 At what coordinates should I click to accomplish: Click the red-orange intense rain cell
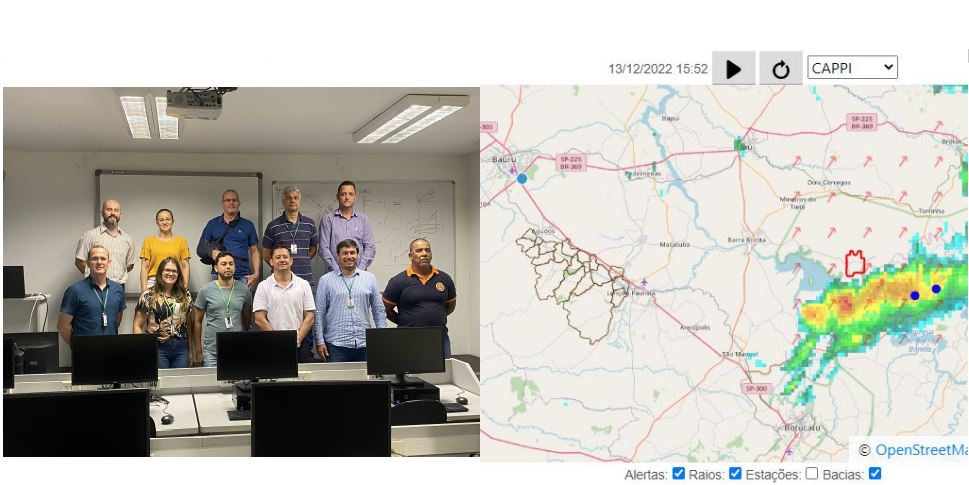[x=844, y=303]
